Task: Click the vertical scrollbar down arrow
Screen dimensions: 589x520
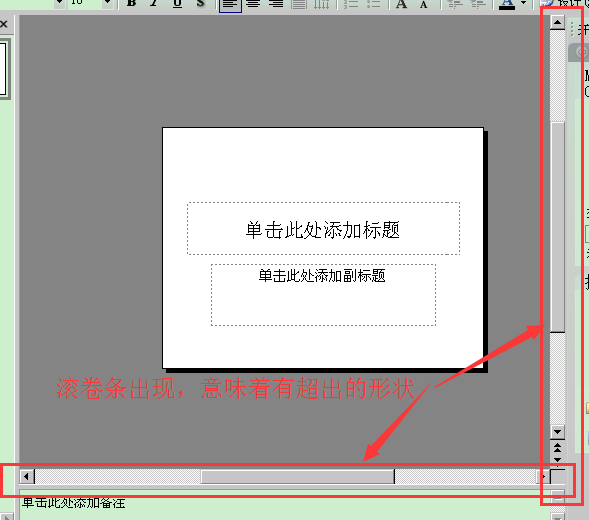Action: click(x=557, y=432)
